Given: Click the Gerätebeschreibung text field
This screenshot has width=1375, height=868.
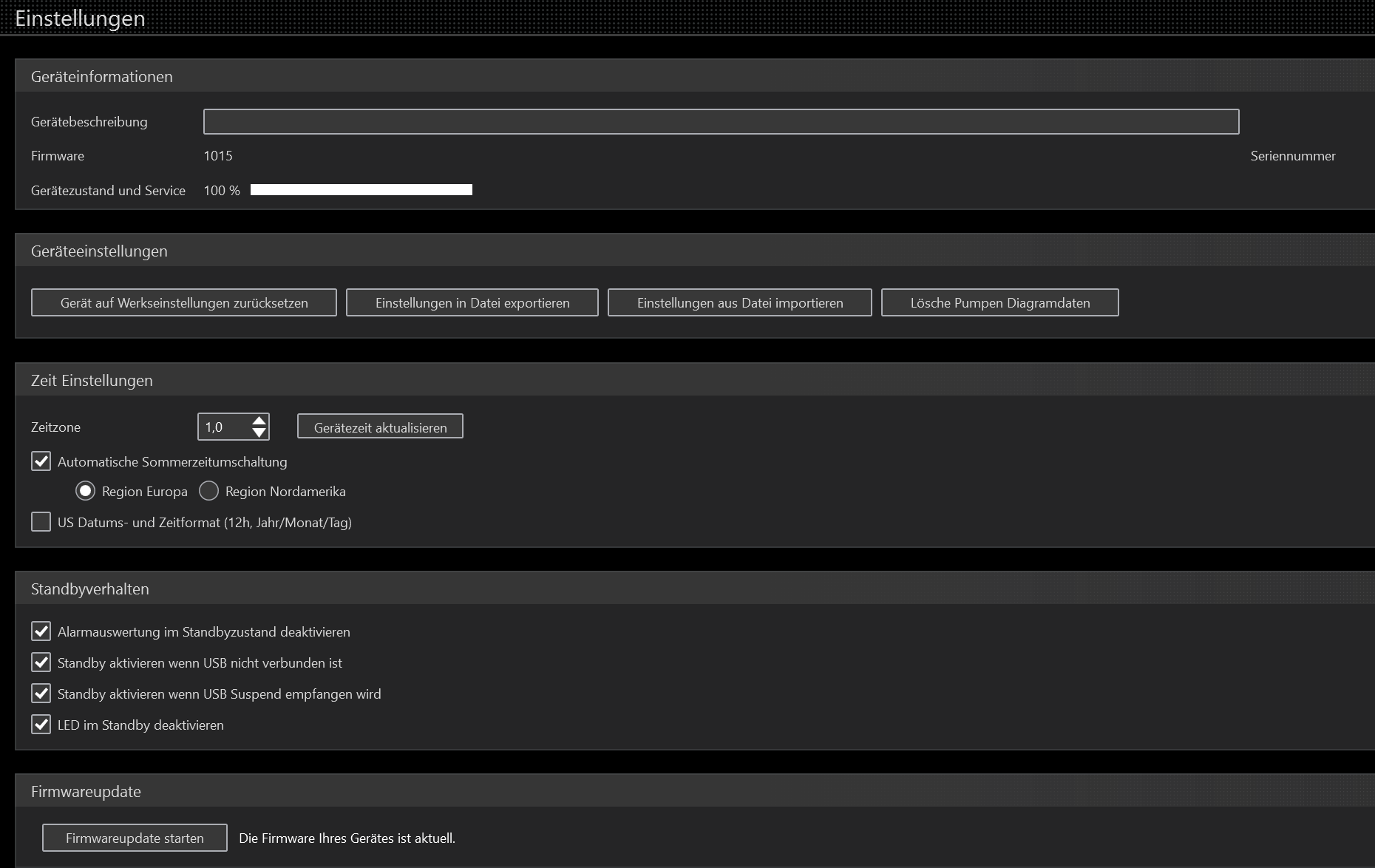Looking at the screenshot, I should click(x=721, y=121).
